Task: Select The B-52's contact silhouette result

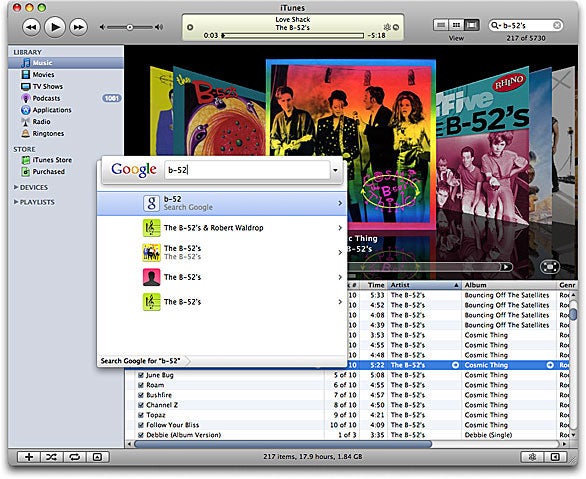Action: point(222,277)
